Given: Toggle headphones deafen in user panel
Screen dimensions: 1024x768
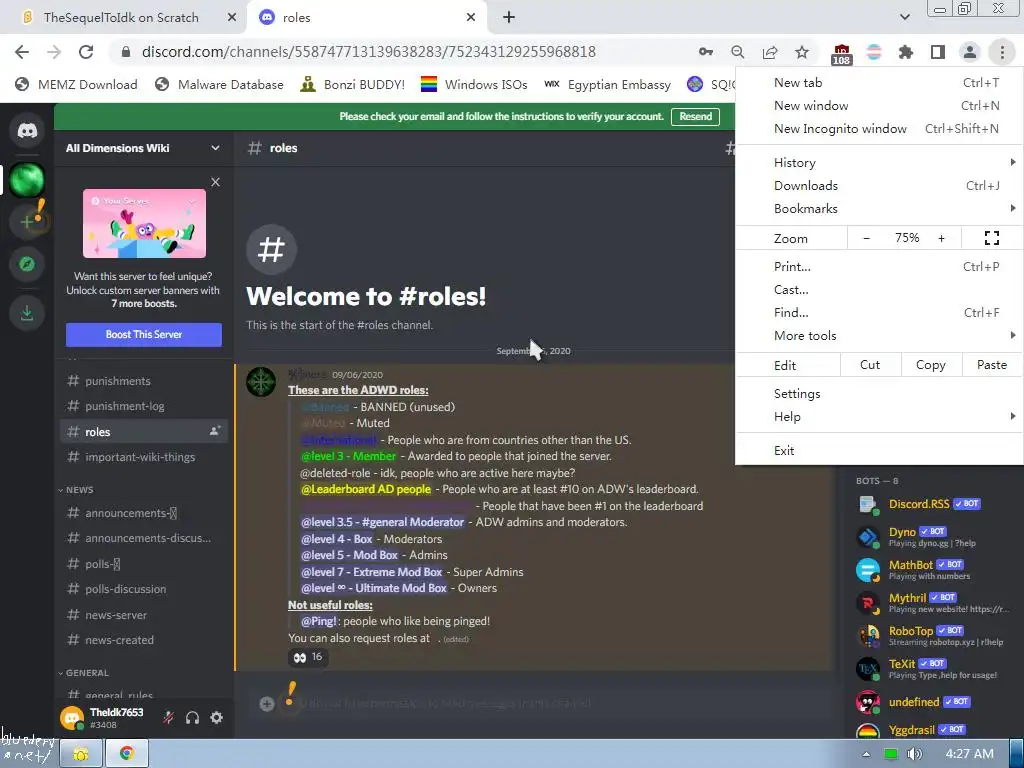Looking at the screenshot, I should (x=192, y=718).
